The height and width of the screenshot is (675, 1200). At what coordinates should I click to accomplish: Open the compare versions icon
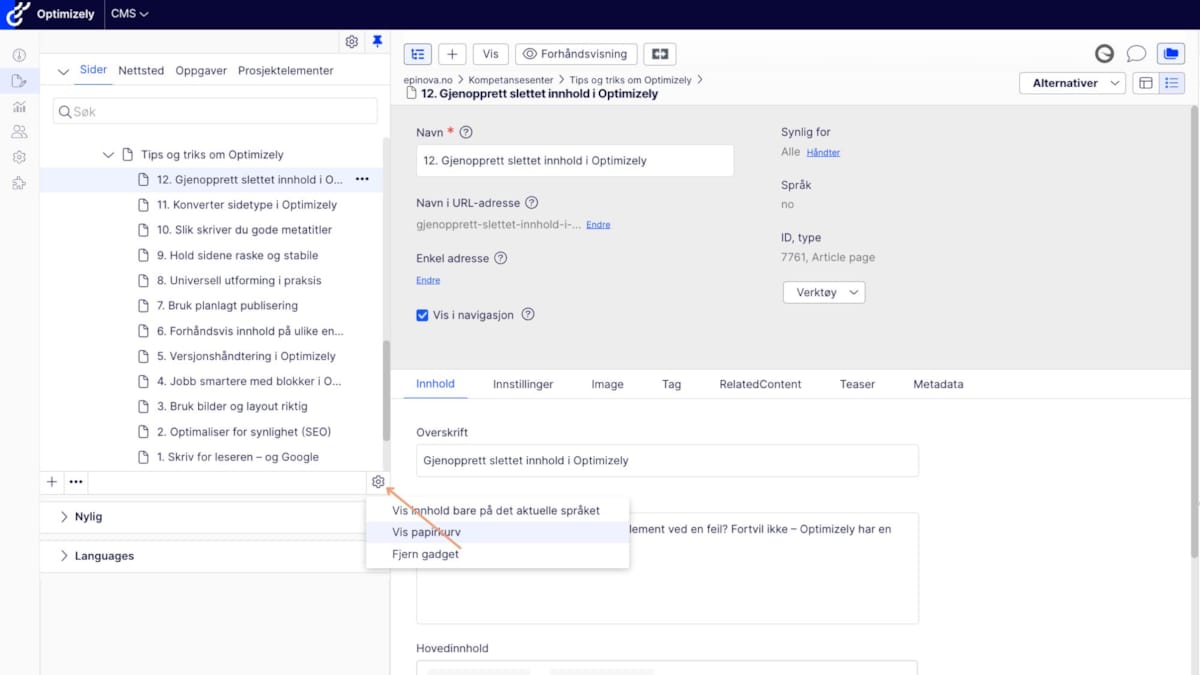click(x=660, y=54)
